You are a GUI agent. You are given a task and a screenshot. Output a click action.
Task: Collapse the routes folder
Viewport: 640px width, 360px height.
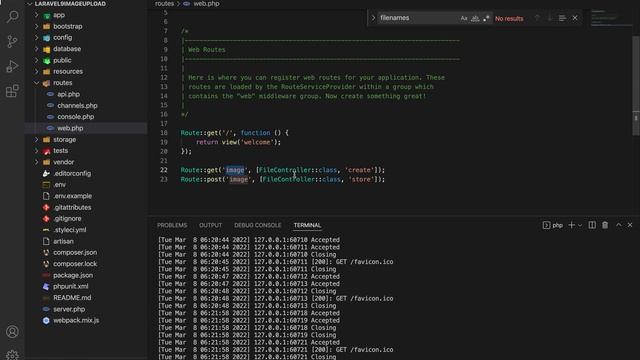[36, 83]
